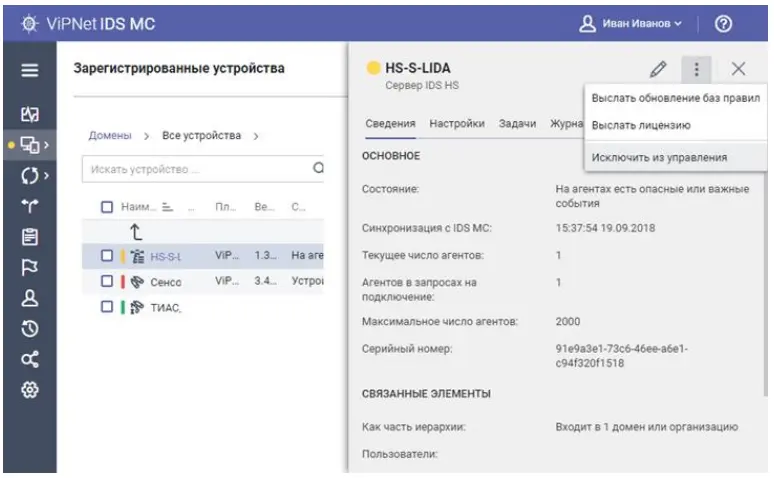Close the HS-S-LIDA details panel
Viewport: 774px width, 478px height.
click(738, 69)
